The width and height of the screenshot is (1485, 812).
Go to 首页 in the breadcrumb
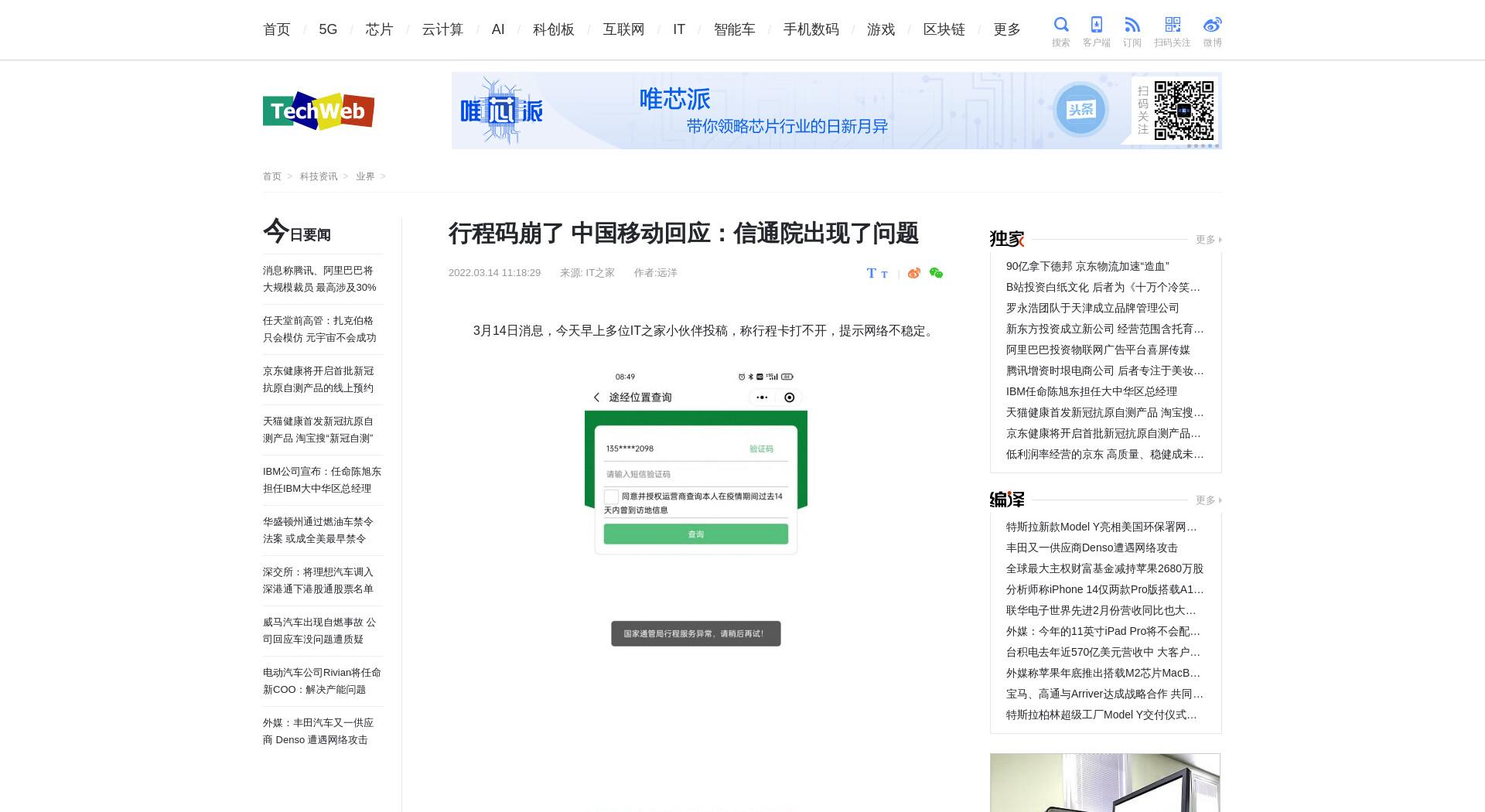(272, 176)
